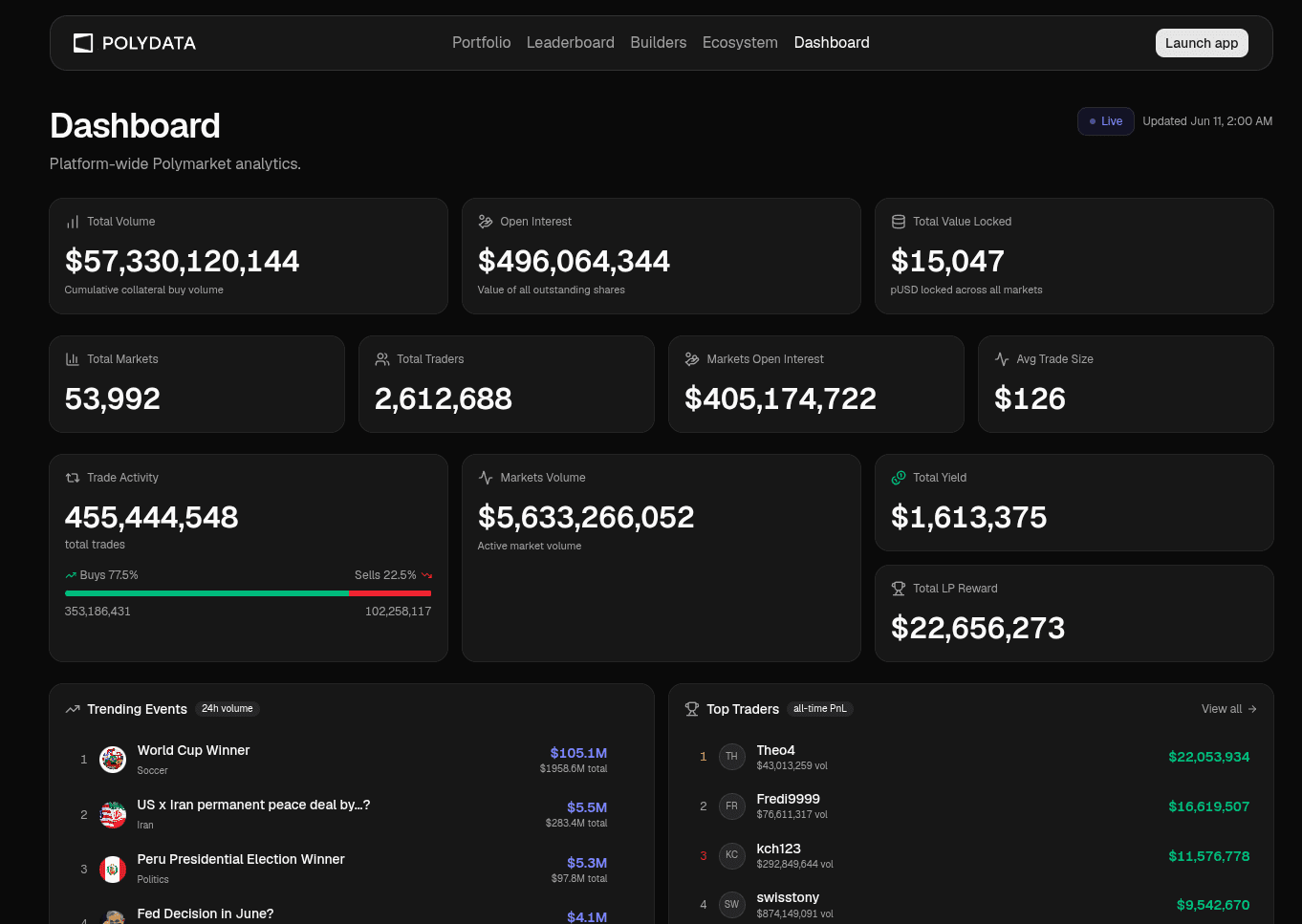Open the Builders nav item
1302x924 pixels.
659,43
